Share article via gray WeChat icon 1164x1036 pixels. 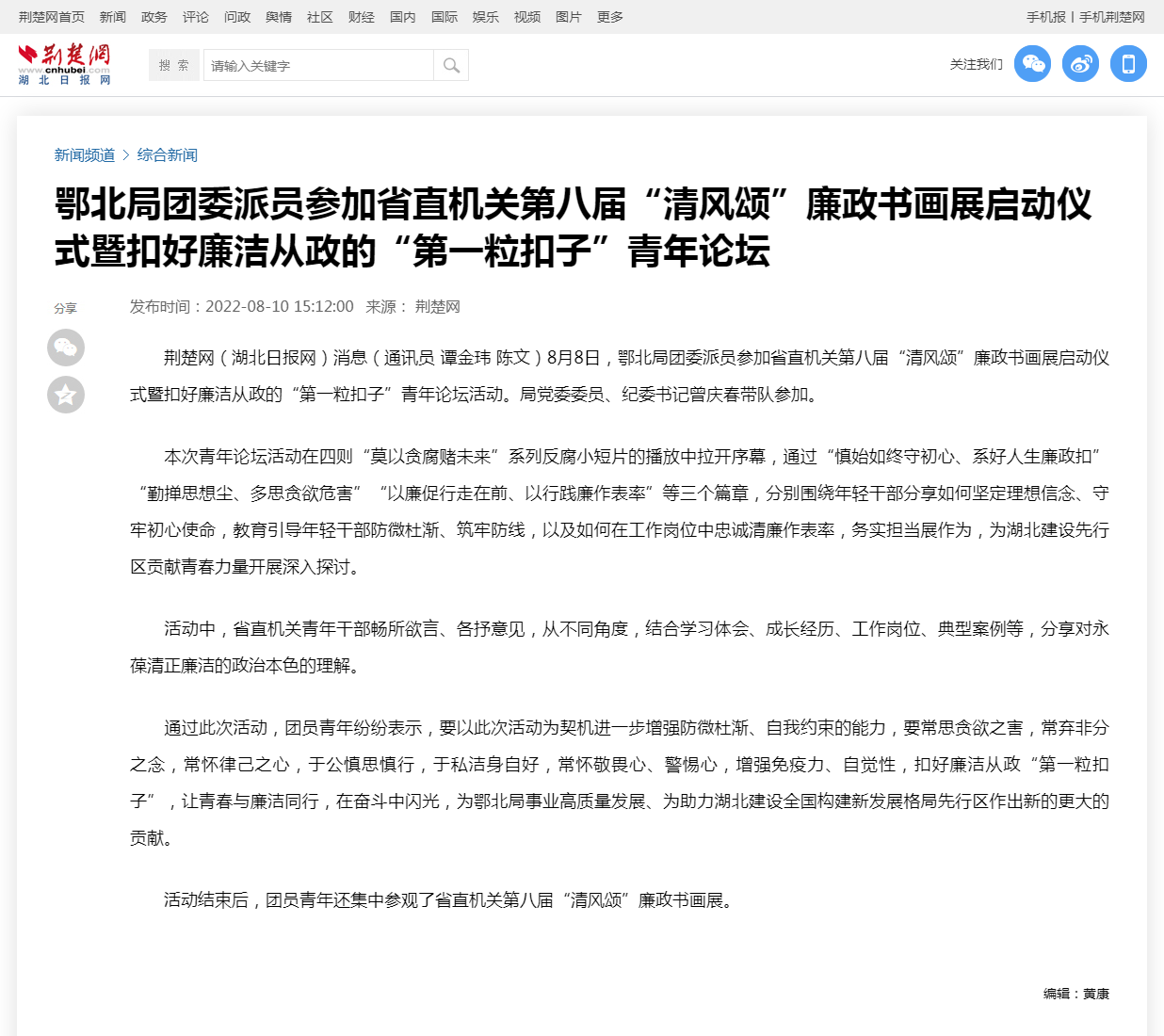point(66,348)
